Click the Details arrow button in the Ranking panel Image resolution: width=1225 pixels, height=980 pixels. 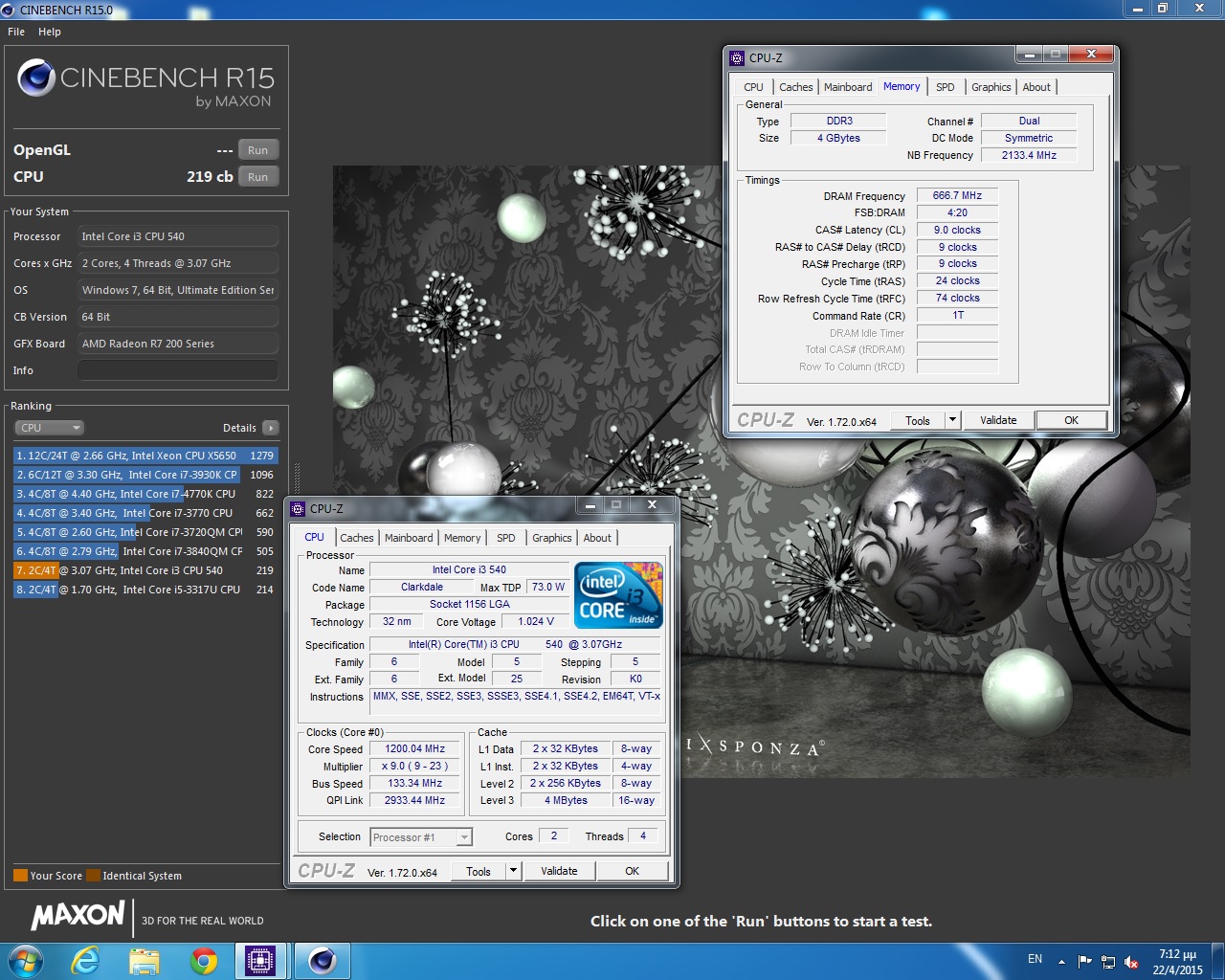(x=271, y=428)
